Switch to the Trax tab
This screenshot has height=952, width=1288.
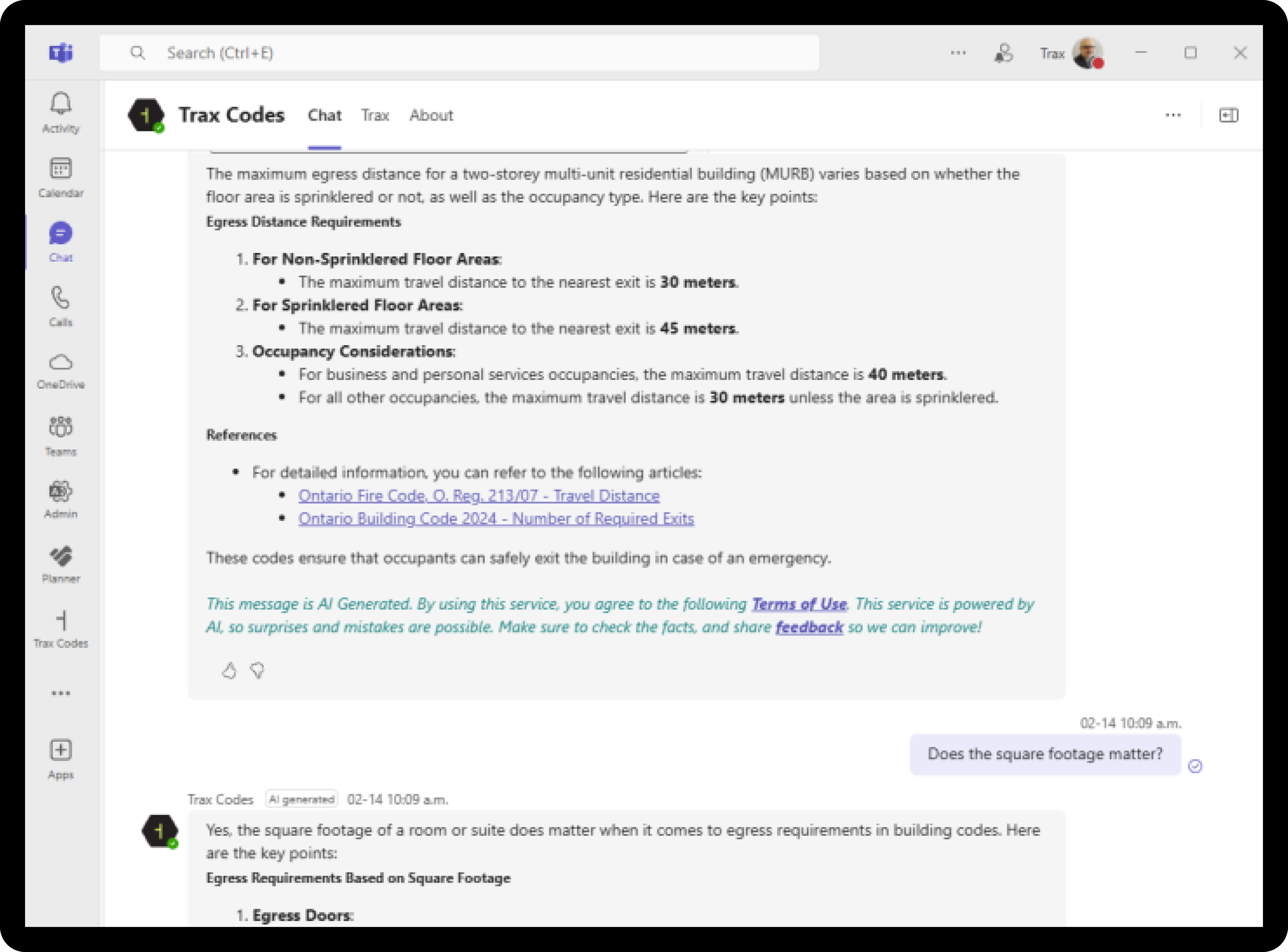(x=375, y=115)
